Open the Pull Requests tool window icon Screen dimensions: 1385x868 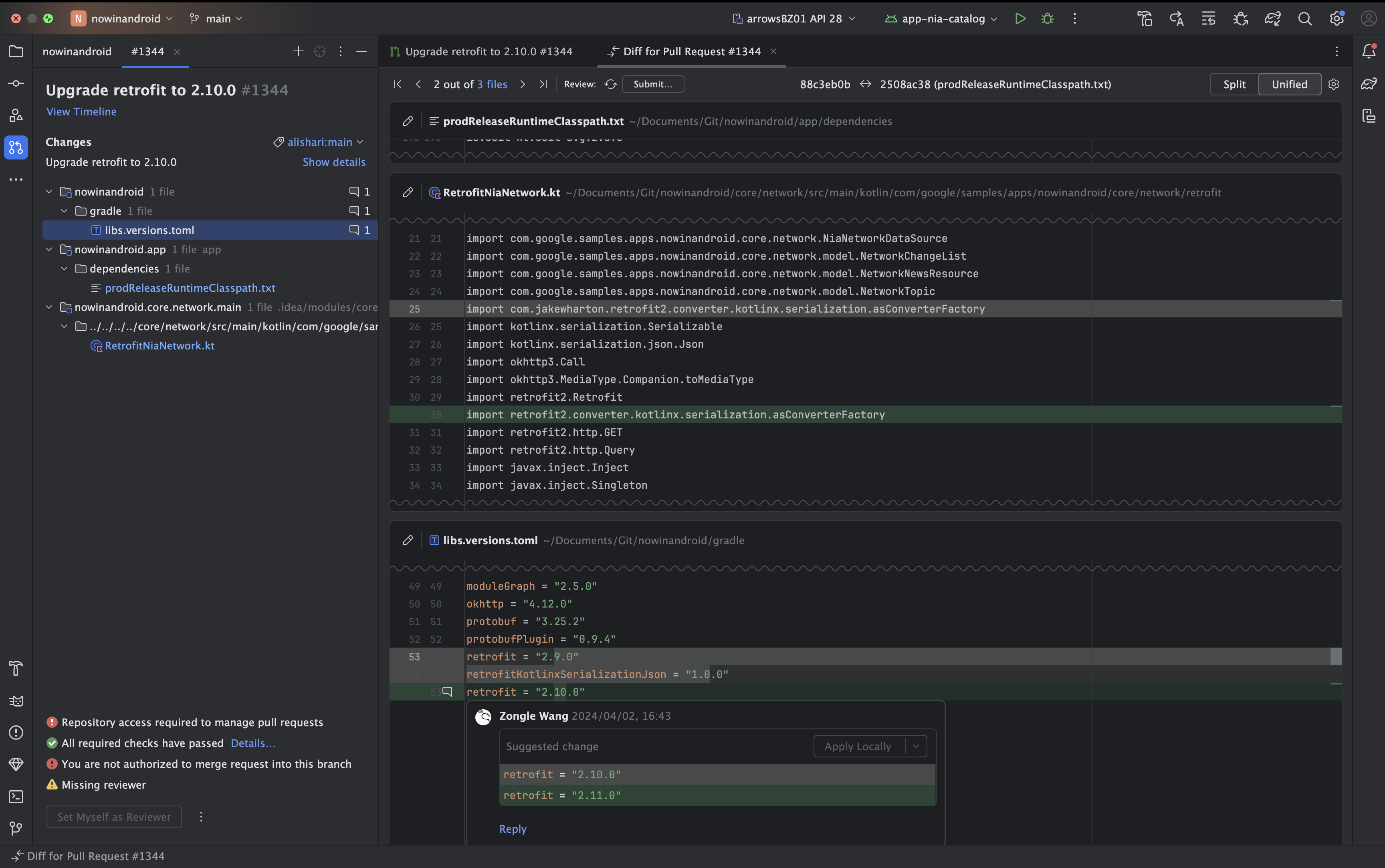coord(16,147)
